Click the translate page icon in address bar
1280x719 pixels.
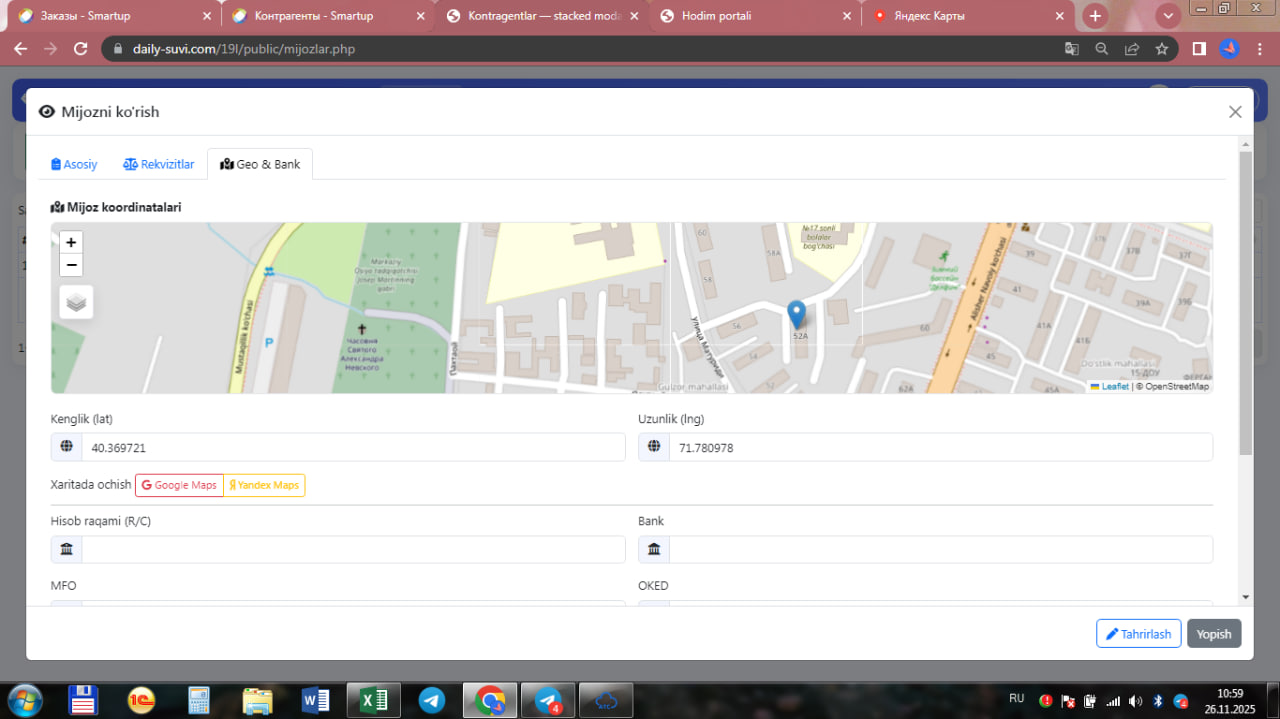(x=1071, y=49)
